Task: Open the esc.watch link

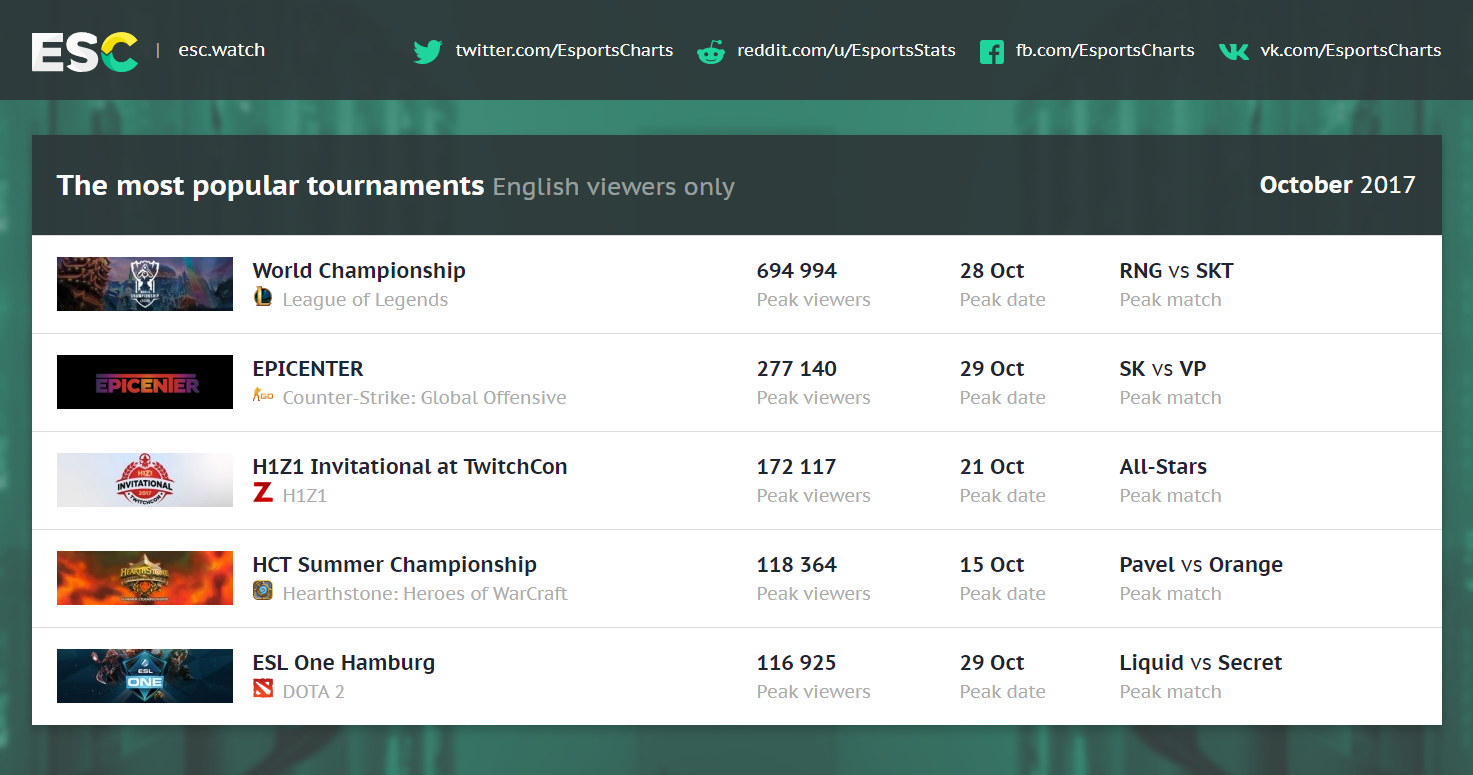Action: coord(222,50)
